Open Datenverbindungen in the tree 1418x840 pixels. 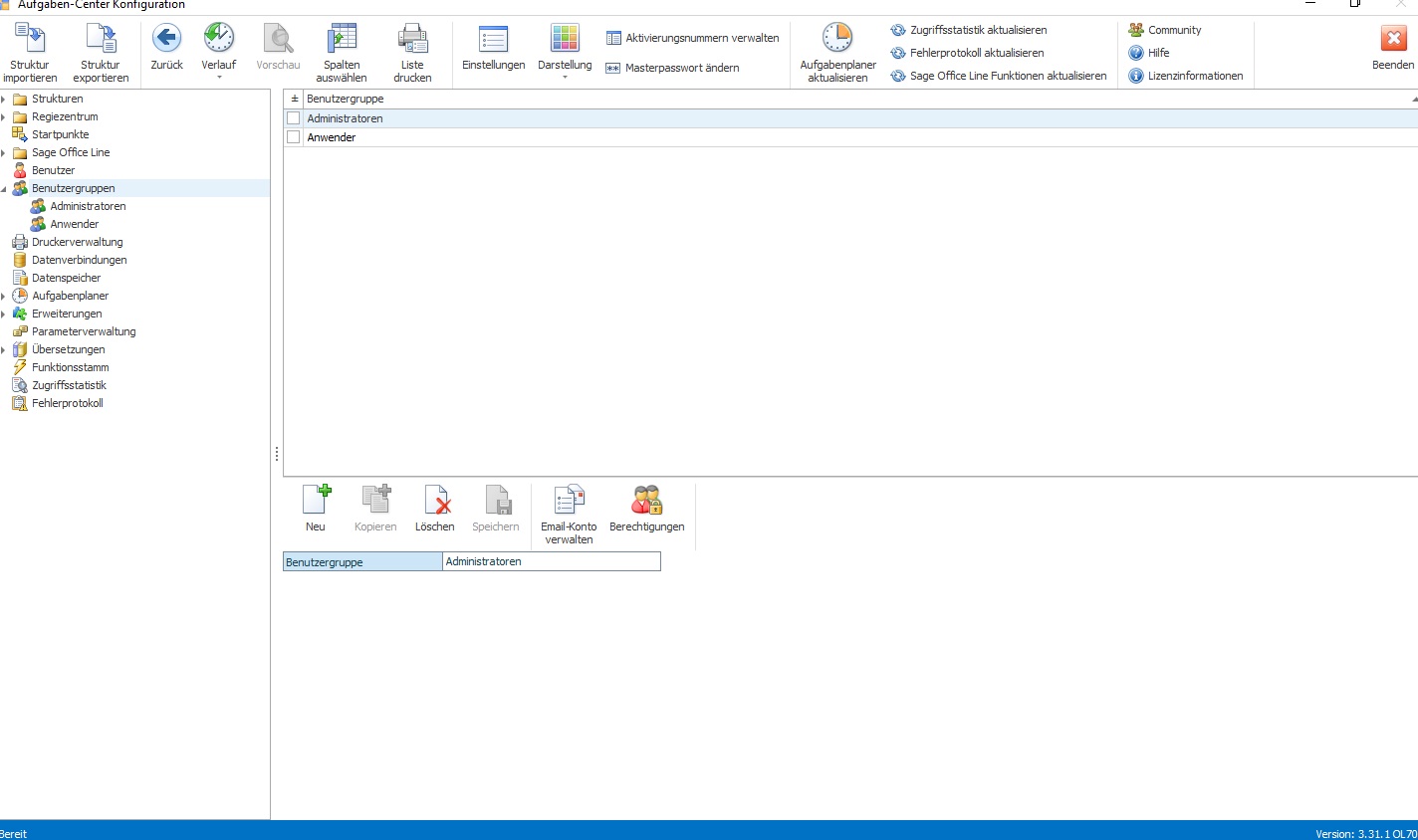point(80,260)
